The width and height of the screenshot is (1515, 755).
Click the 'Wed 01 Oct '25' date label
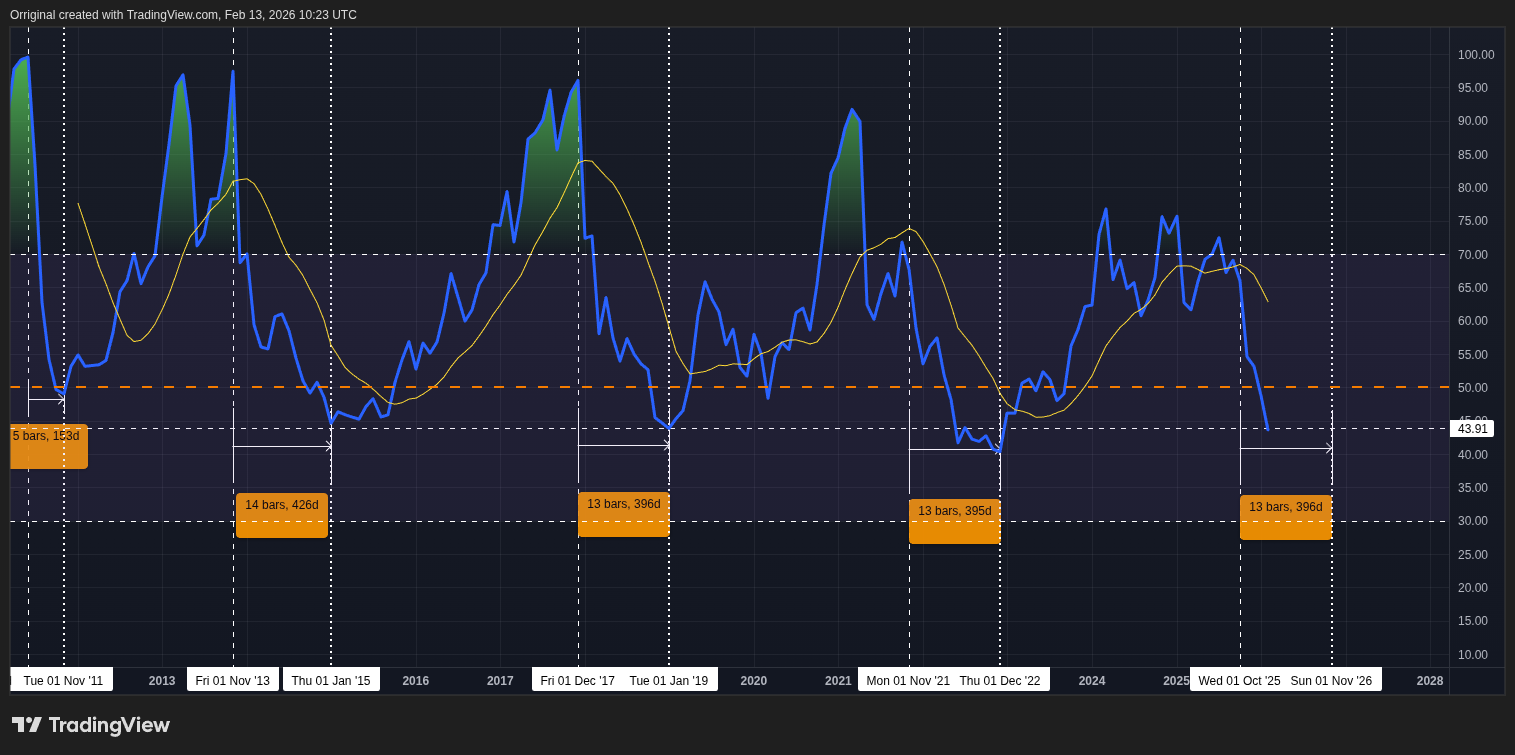(x=1239, y=680)
